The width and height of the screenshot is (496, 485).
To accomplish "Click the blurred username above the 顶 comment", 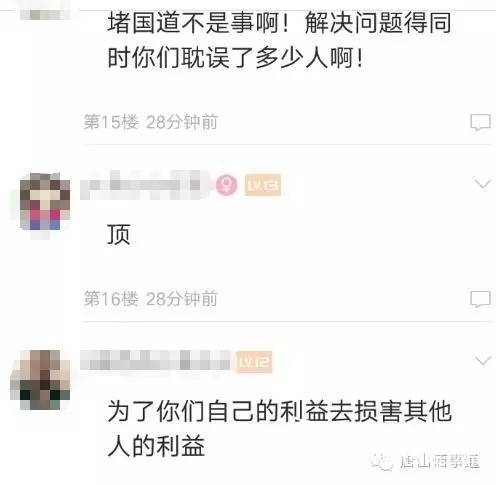I will click(x=143, y=185).
